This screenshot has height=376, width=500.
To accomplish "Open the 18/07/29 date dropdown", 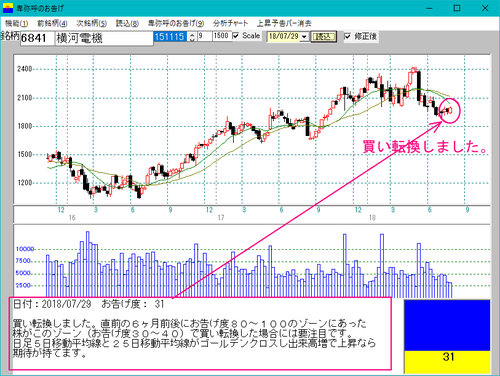I will coord(304,37).
